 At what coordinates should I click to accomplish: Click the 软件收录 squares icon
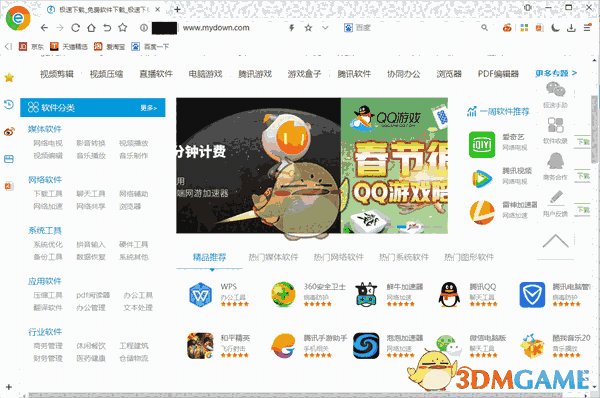[556, 125]
